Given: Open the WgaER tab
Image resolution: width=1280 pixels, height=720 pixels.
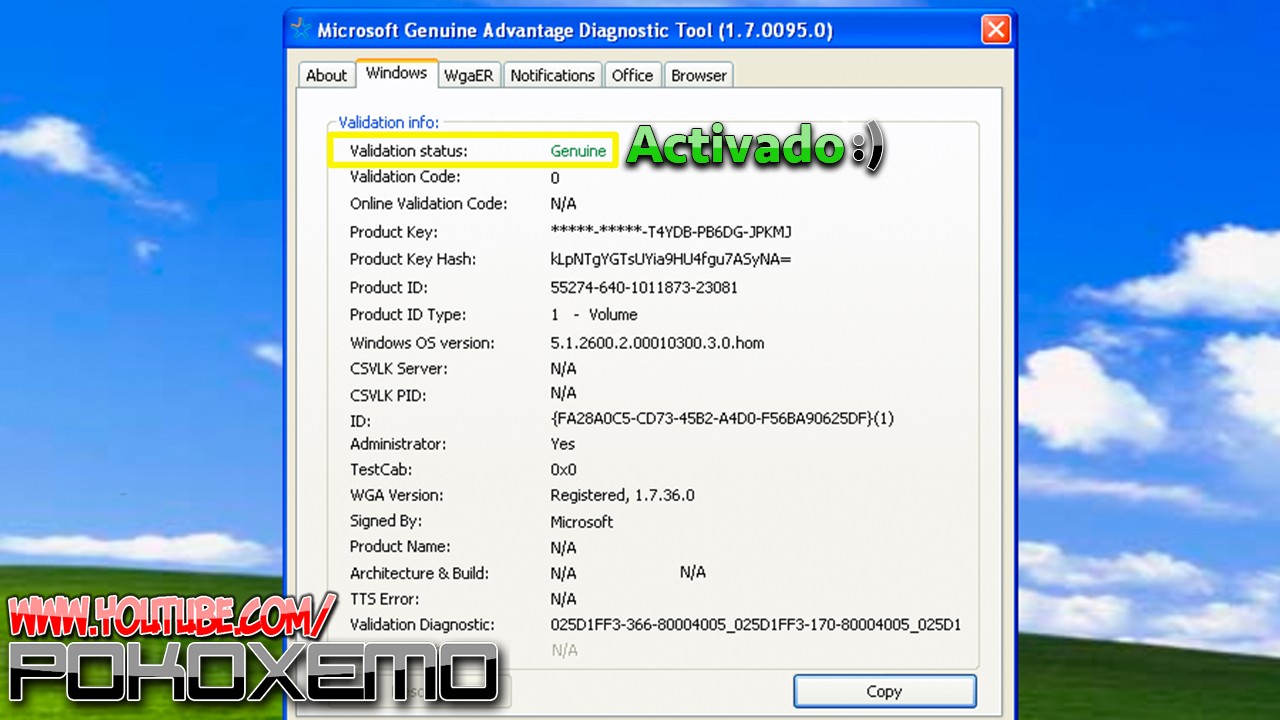Looking at the screenshot, I should click(469, 75).
